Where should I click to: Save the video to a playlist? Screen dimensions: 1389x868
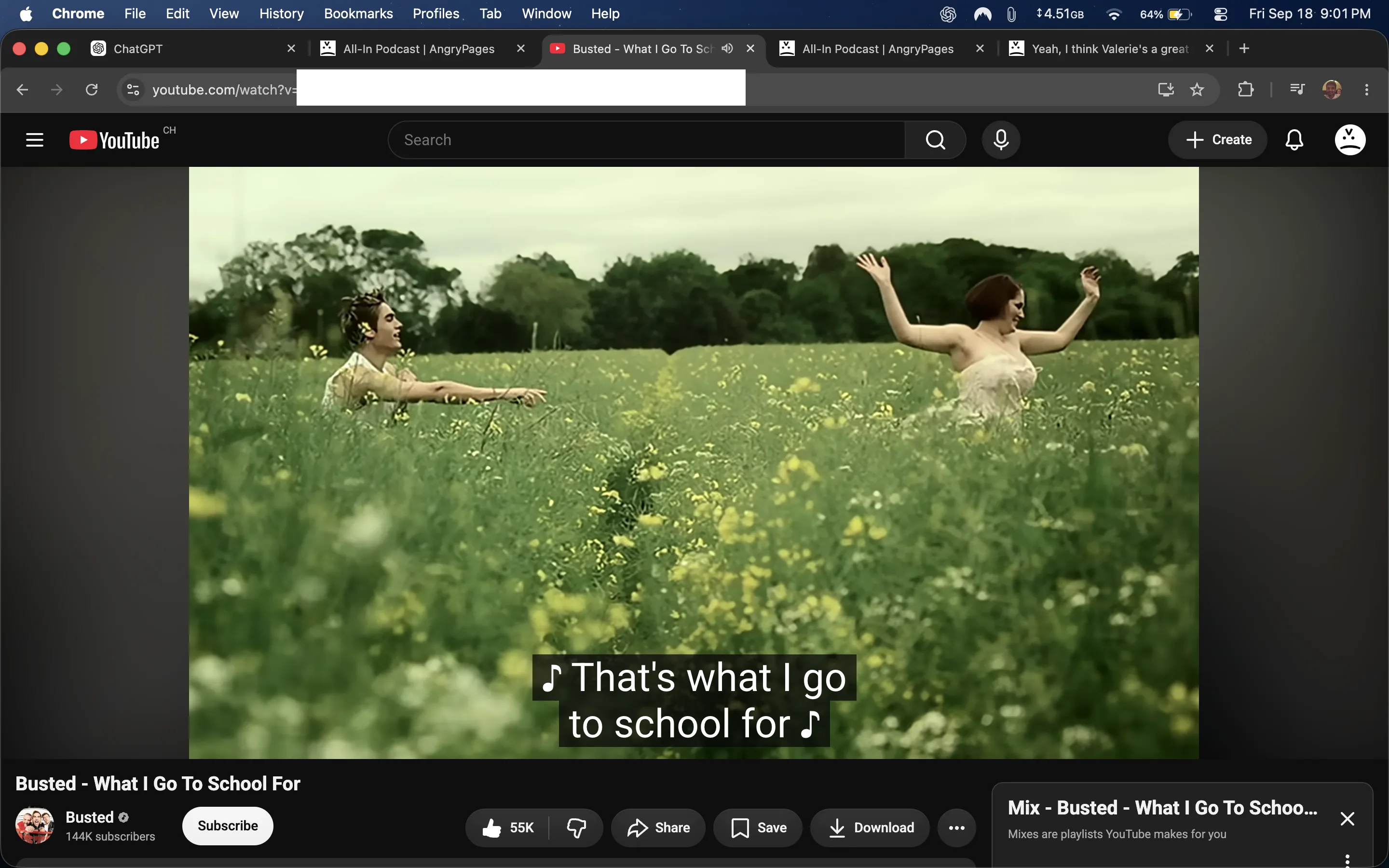758,827
